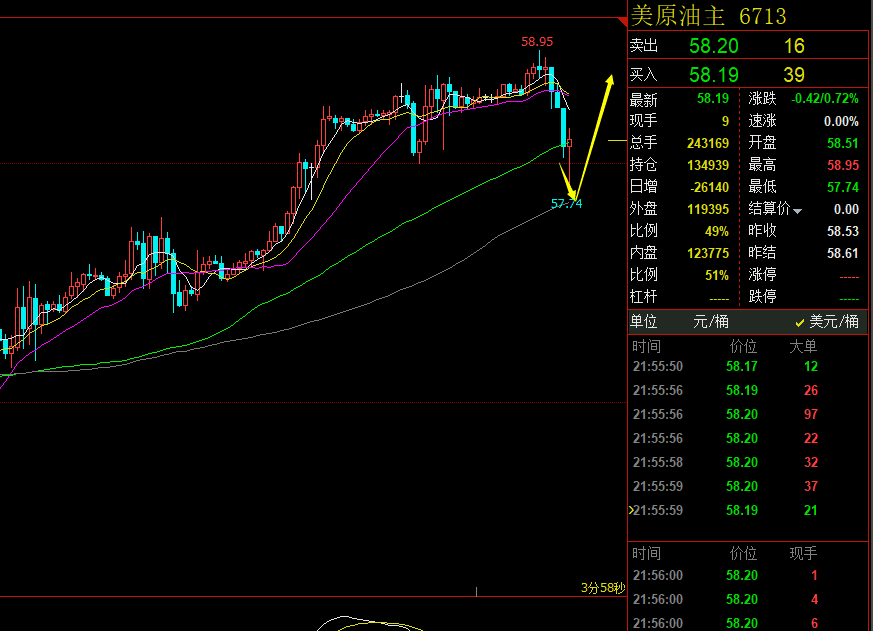The width and height of the screenshot is (873, 631).
Task: Click the 速涨 value 0.00%
Action: coord(841,121)
